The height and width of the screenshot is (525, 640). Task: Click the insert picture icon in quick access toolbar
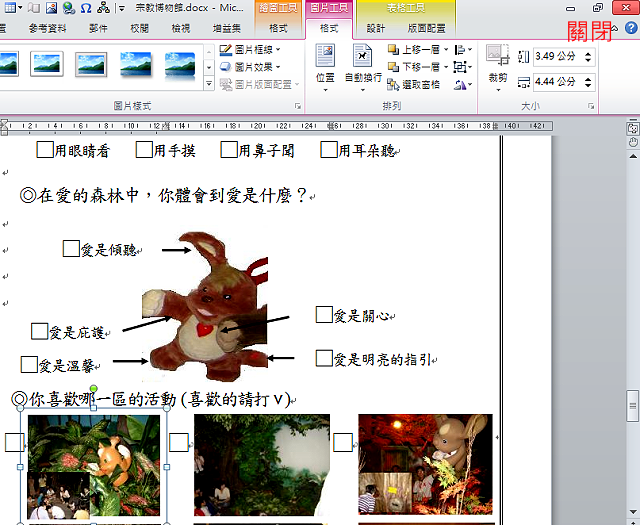tap(51, 7)
